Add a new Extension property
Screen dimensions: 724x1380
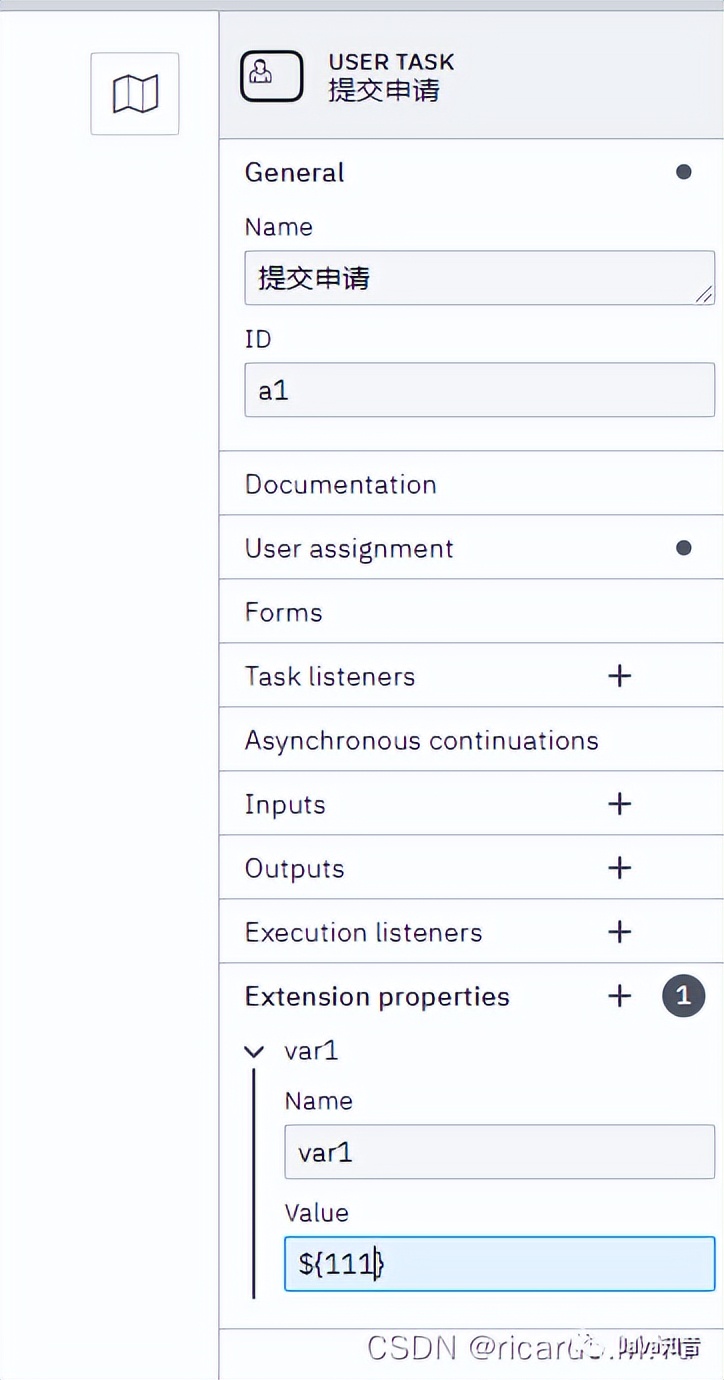click(620, 996)
